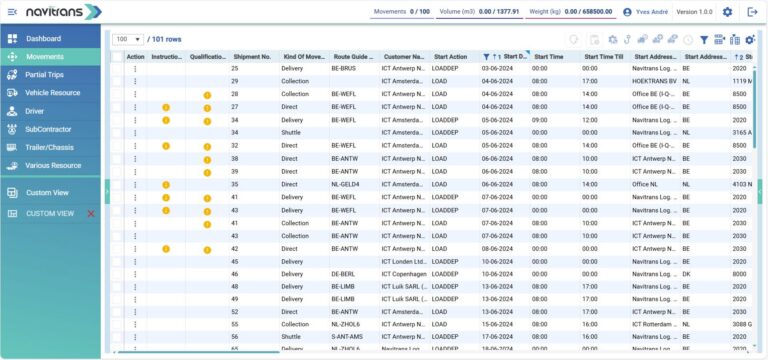
Task: Click the Yves André user name
Action: (x=651, y=12)
